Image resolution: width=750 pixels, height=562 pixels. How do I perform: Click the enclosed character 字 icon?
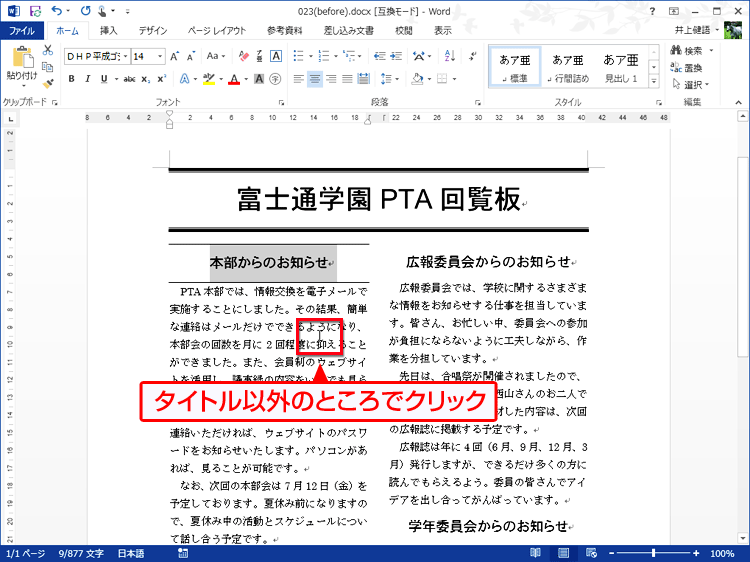point(275,79)
